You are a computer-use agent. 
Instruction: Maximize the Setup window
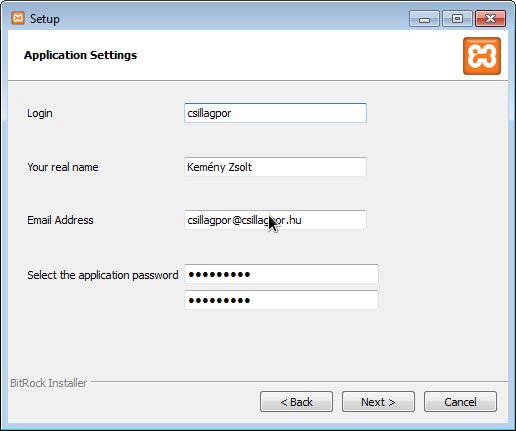click(457, 19)
